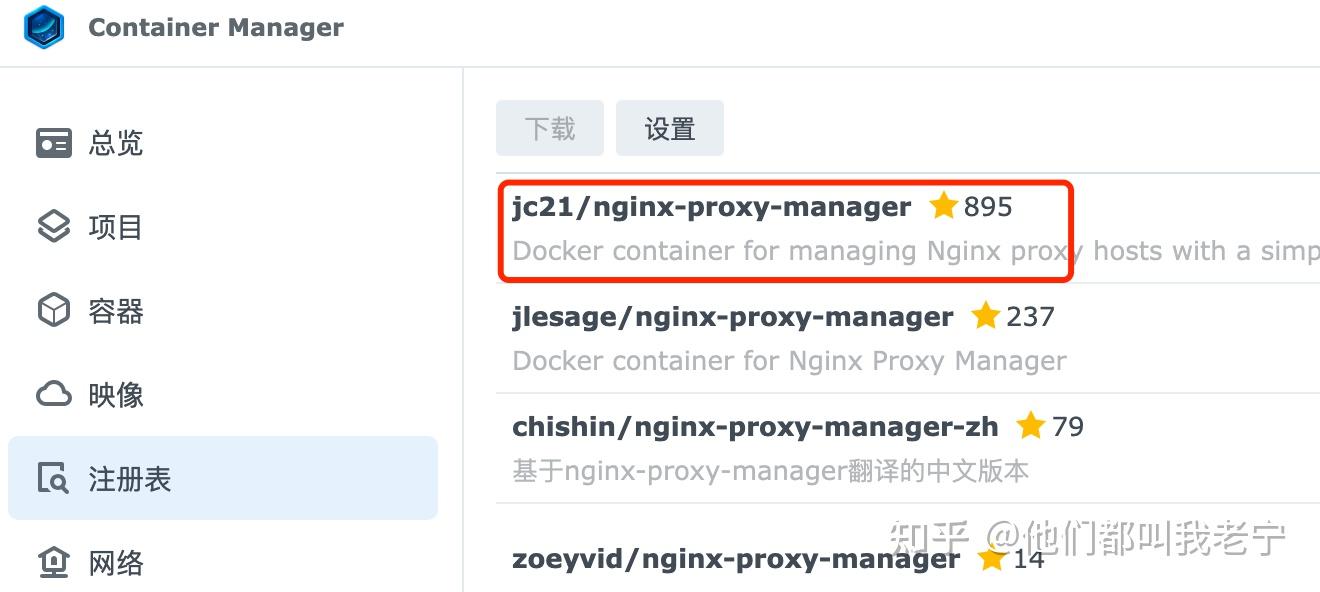Screen dimensions: 1320x592
Task: Select the jlesage/nginx-proxy-manager image listing
Action: coord(732,317)
